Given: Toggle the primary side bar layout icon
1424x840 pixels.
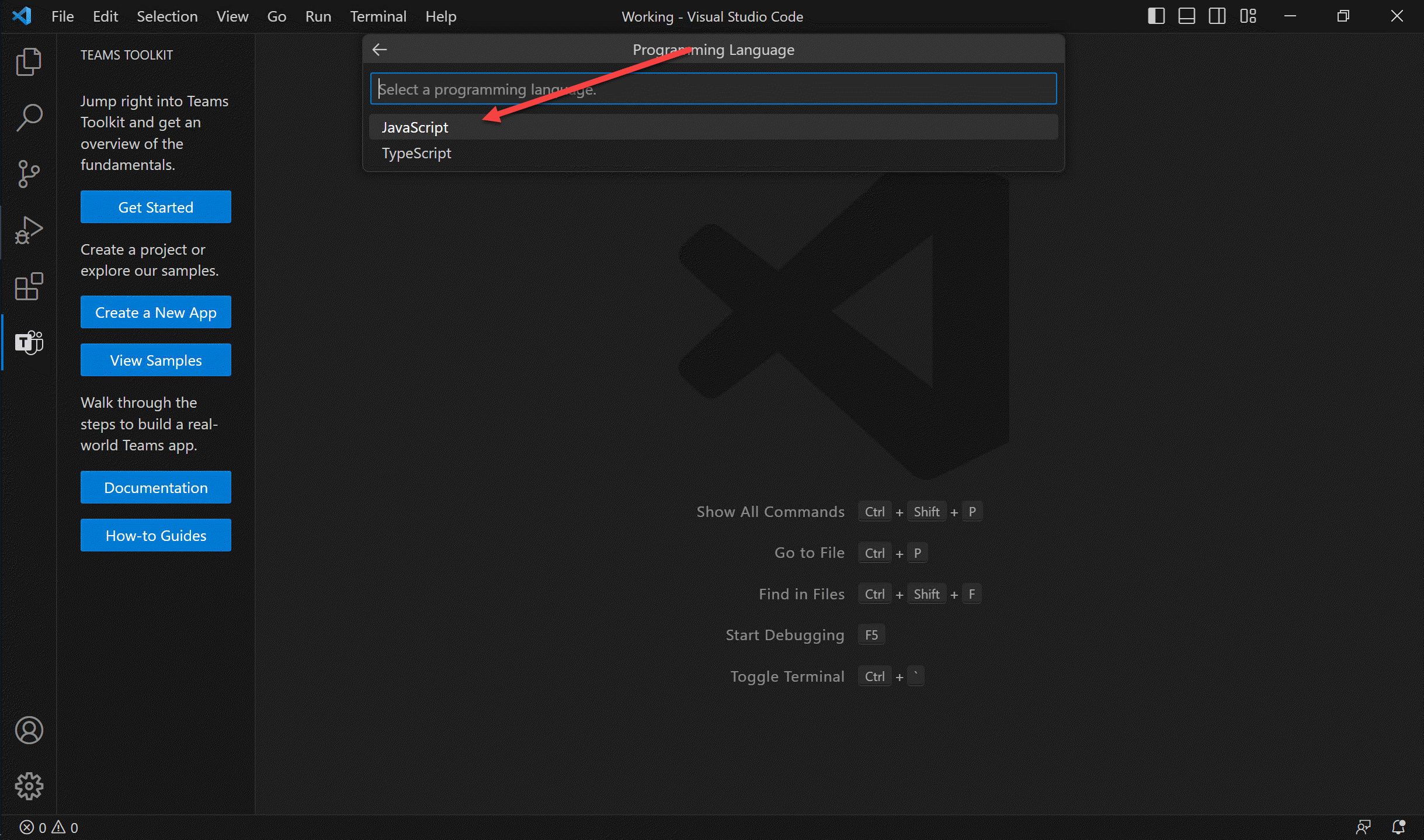Looking at the screenshot, I should (x=1156, y=16).
